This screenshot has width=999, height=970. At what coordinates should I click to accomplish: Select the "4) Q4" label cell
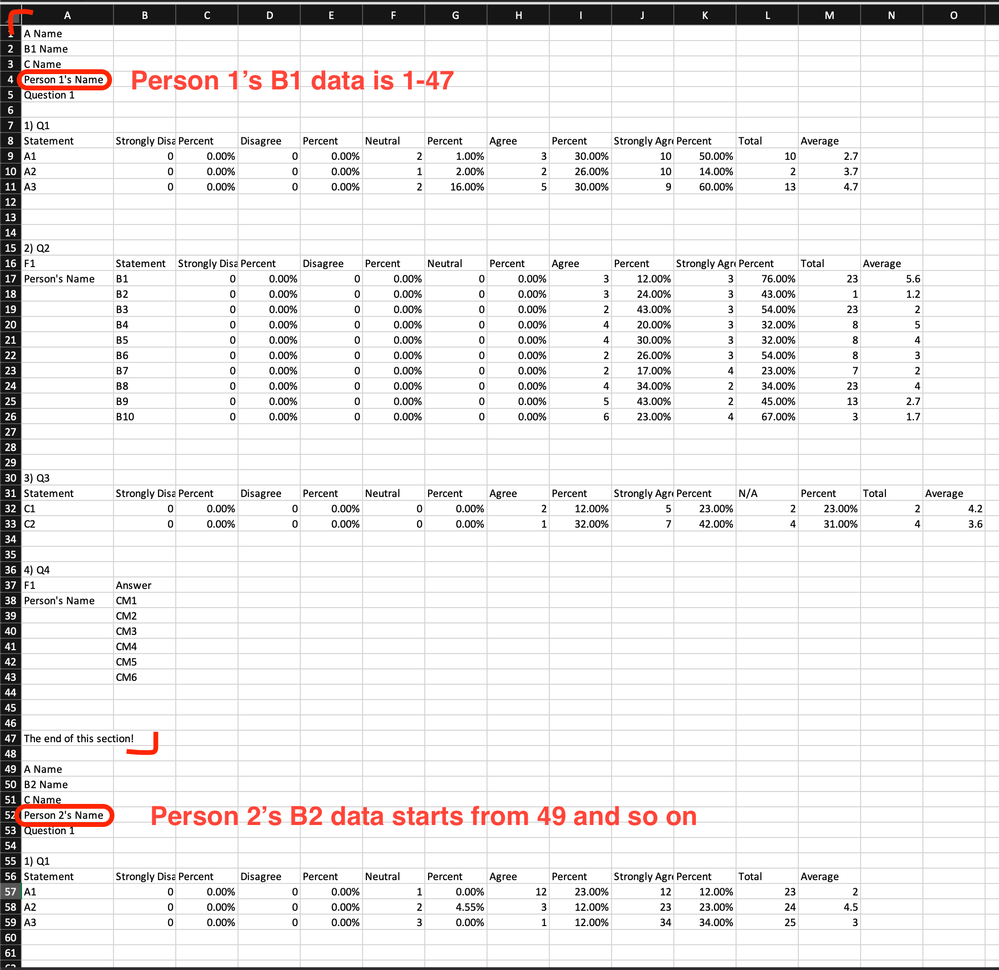(x=66, y=569)
